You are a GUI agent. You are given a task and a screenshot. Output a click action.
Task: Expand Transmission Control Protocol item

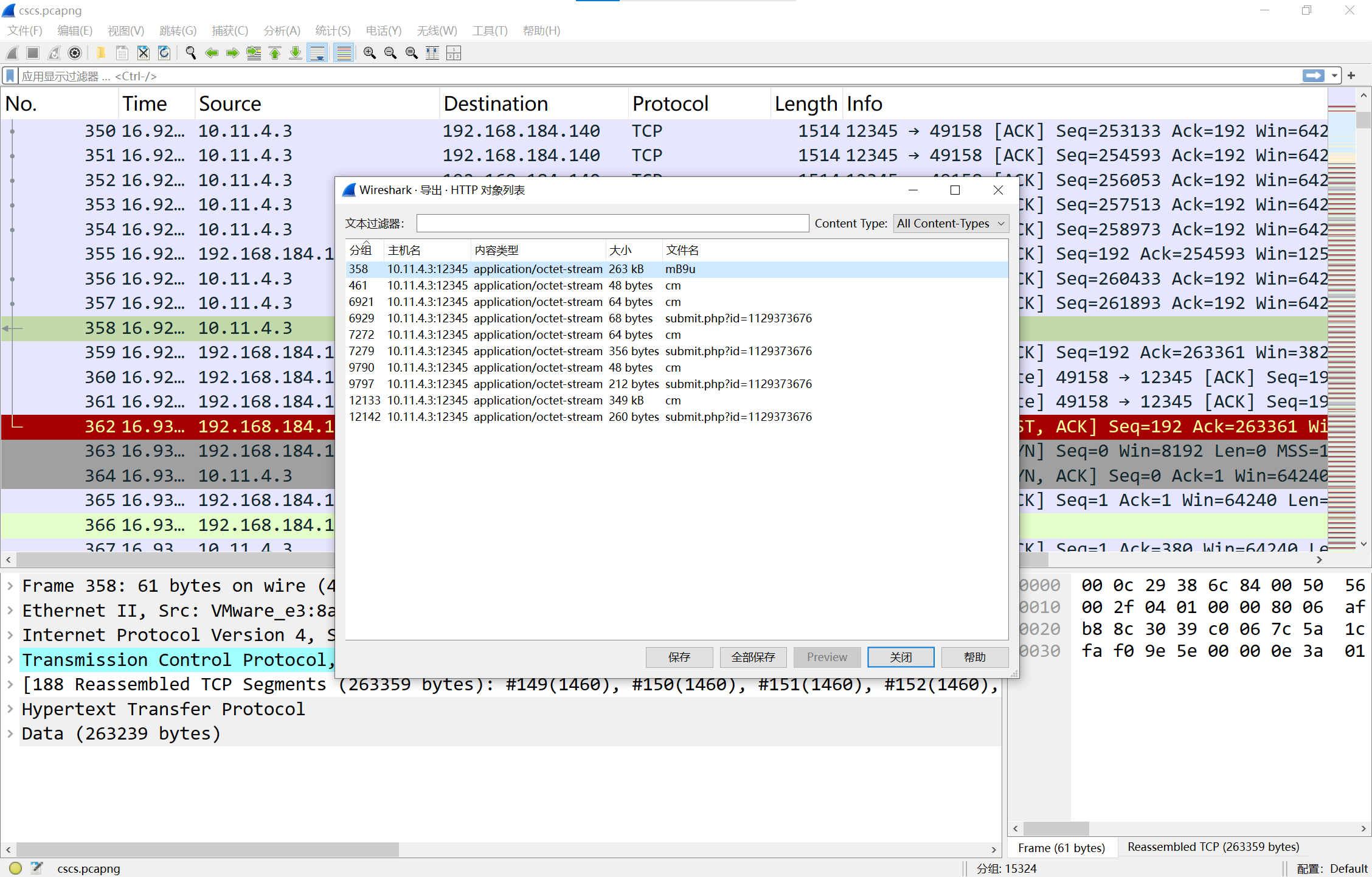(10, 660)
